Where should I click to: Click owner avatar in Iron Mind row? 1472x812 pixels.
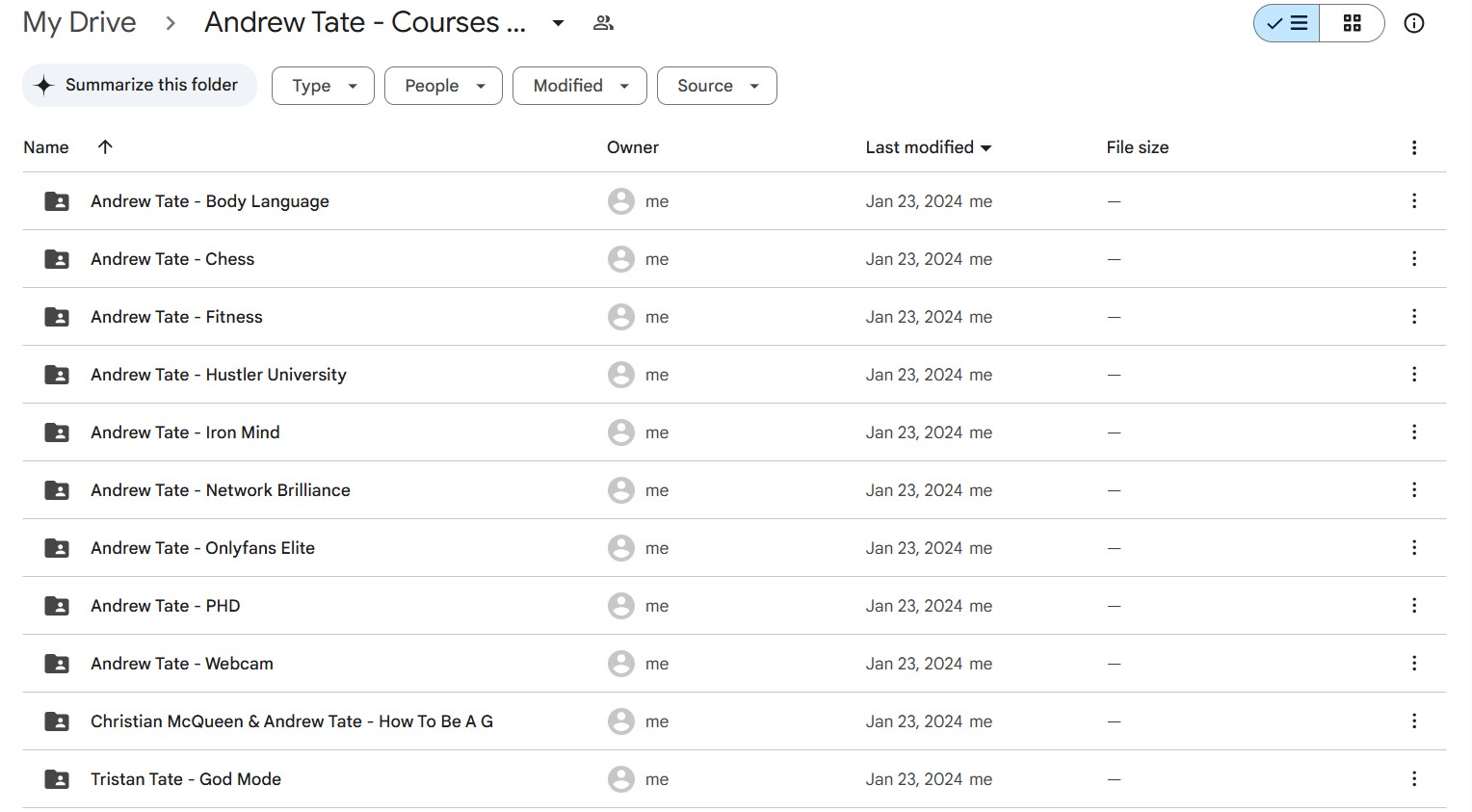(x=621, y=432)
